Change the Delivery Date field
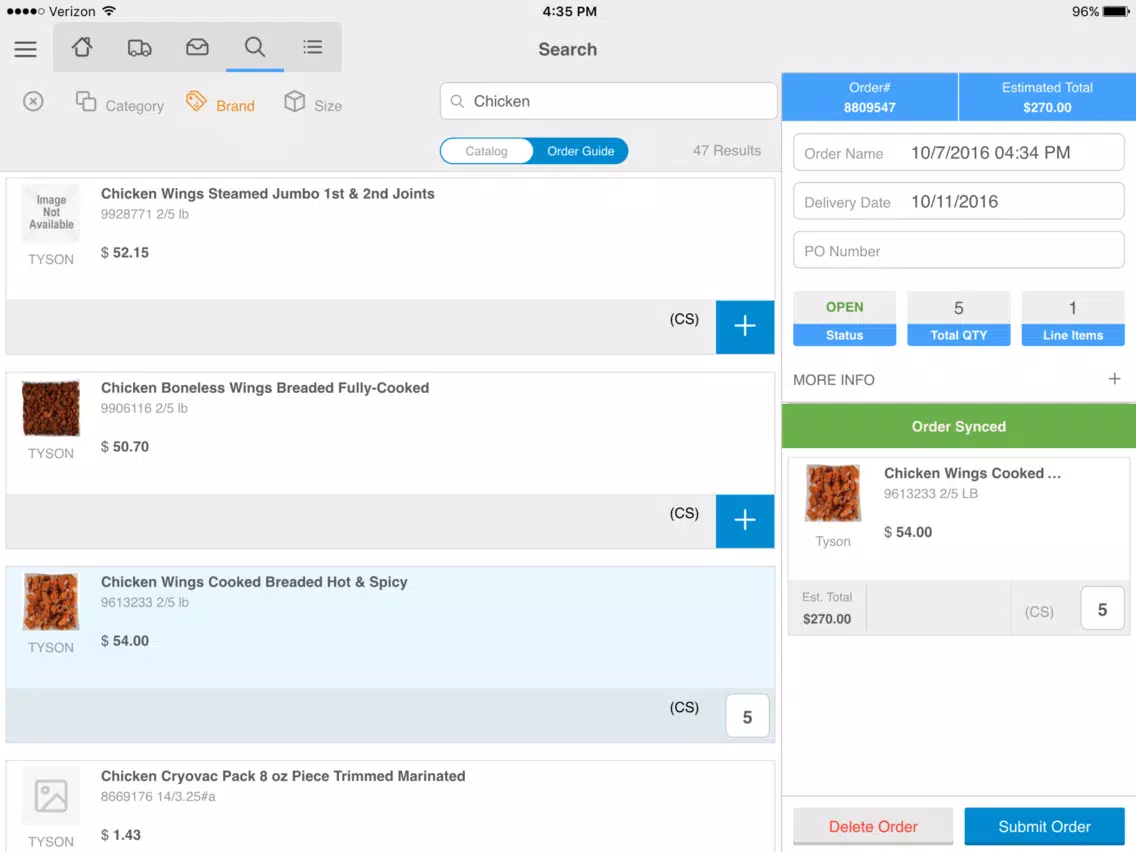Image resolution: width=1136 pixels, height=852 pixels. pos(958,201)
